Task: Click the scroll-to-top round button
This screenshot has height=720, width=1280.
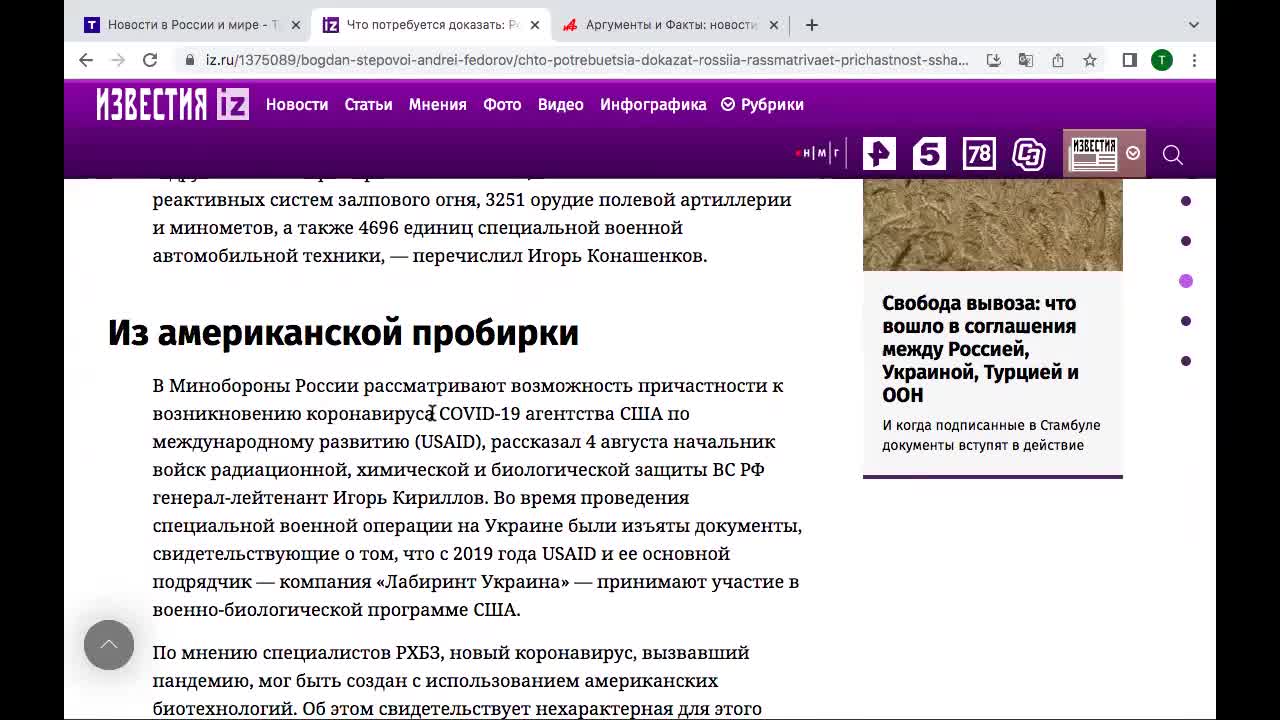Action: [109, 645]
